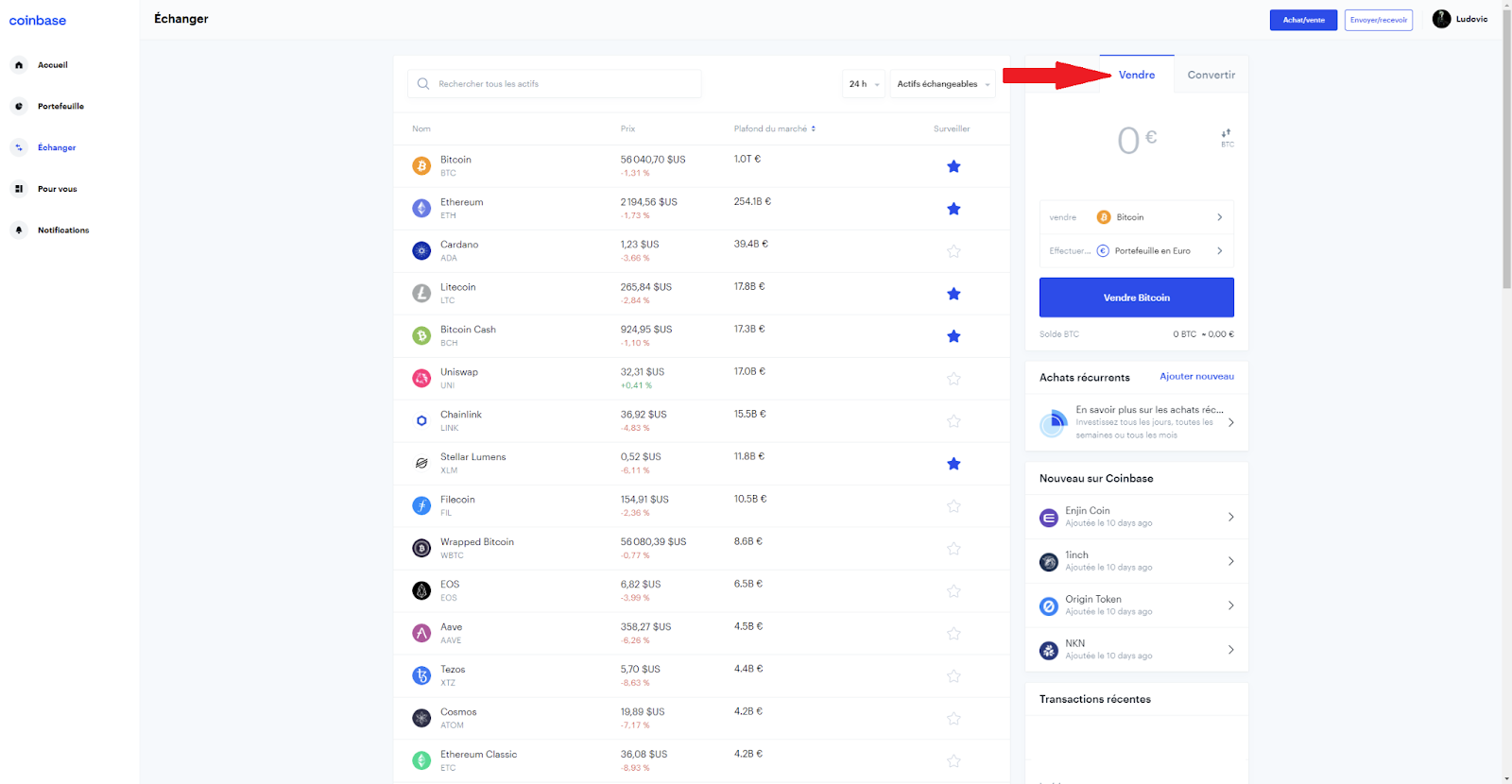Click the Vendre Bitcoin button
Viewport: 1512px width, 784px height.
[x=1137, y=298]
